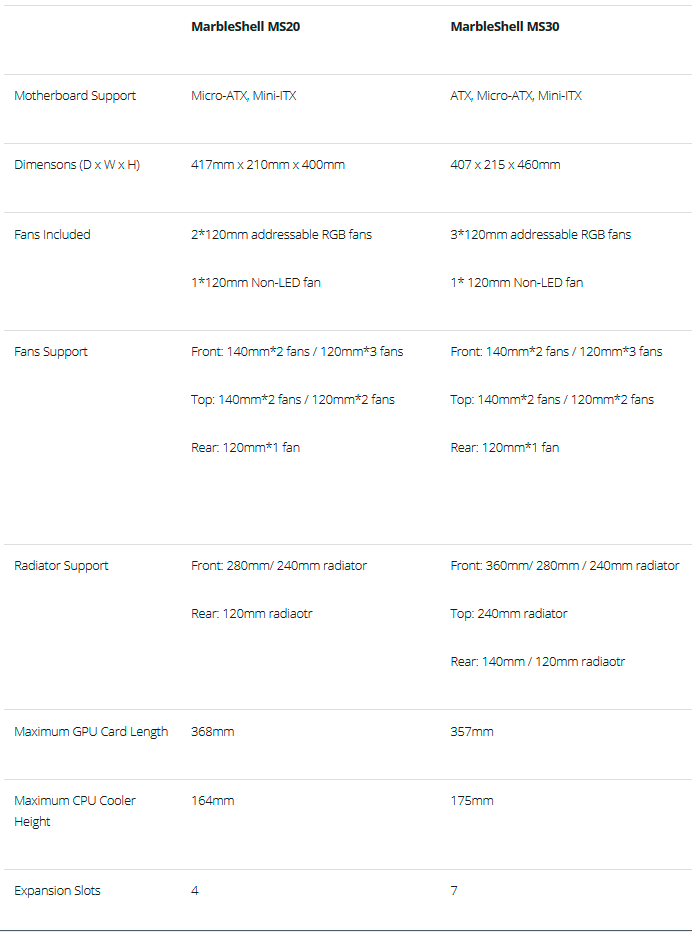This screenshot has width=692, height=932.
Task: Click the 2*120mm addressable RGB fans text
Action: (x=281, y=235)
